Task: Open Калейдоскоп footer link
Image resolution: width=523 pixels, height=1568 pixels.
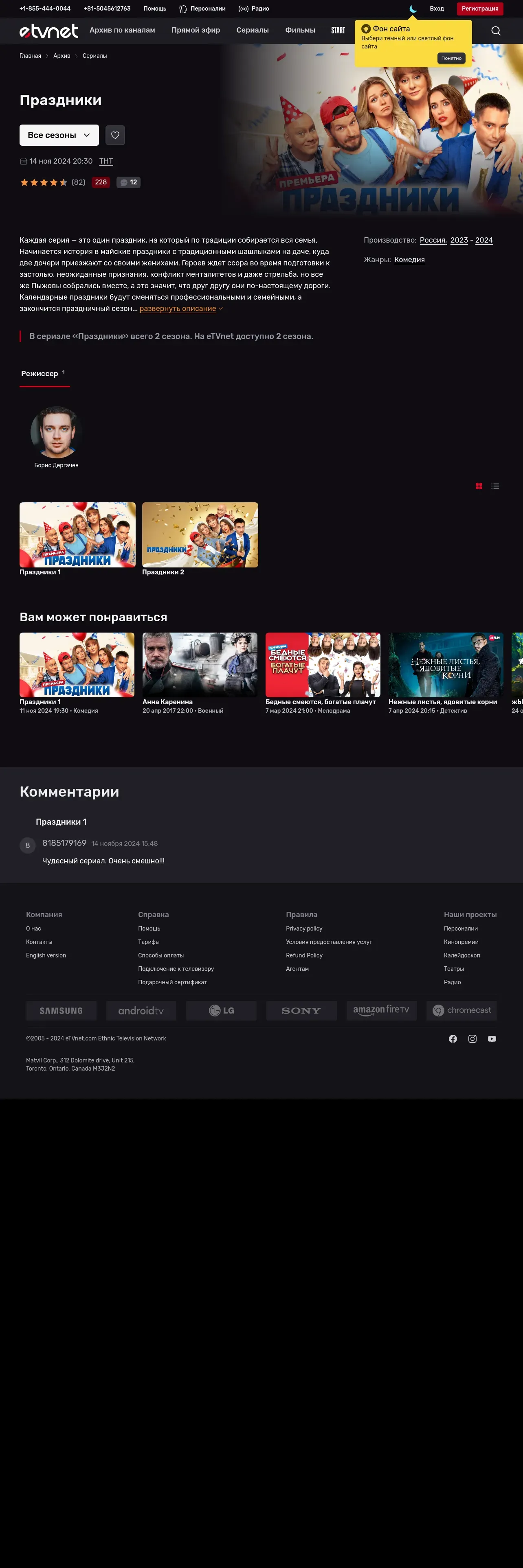Action: tap(461, 955)
